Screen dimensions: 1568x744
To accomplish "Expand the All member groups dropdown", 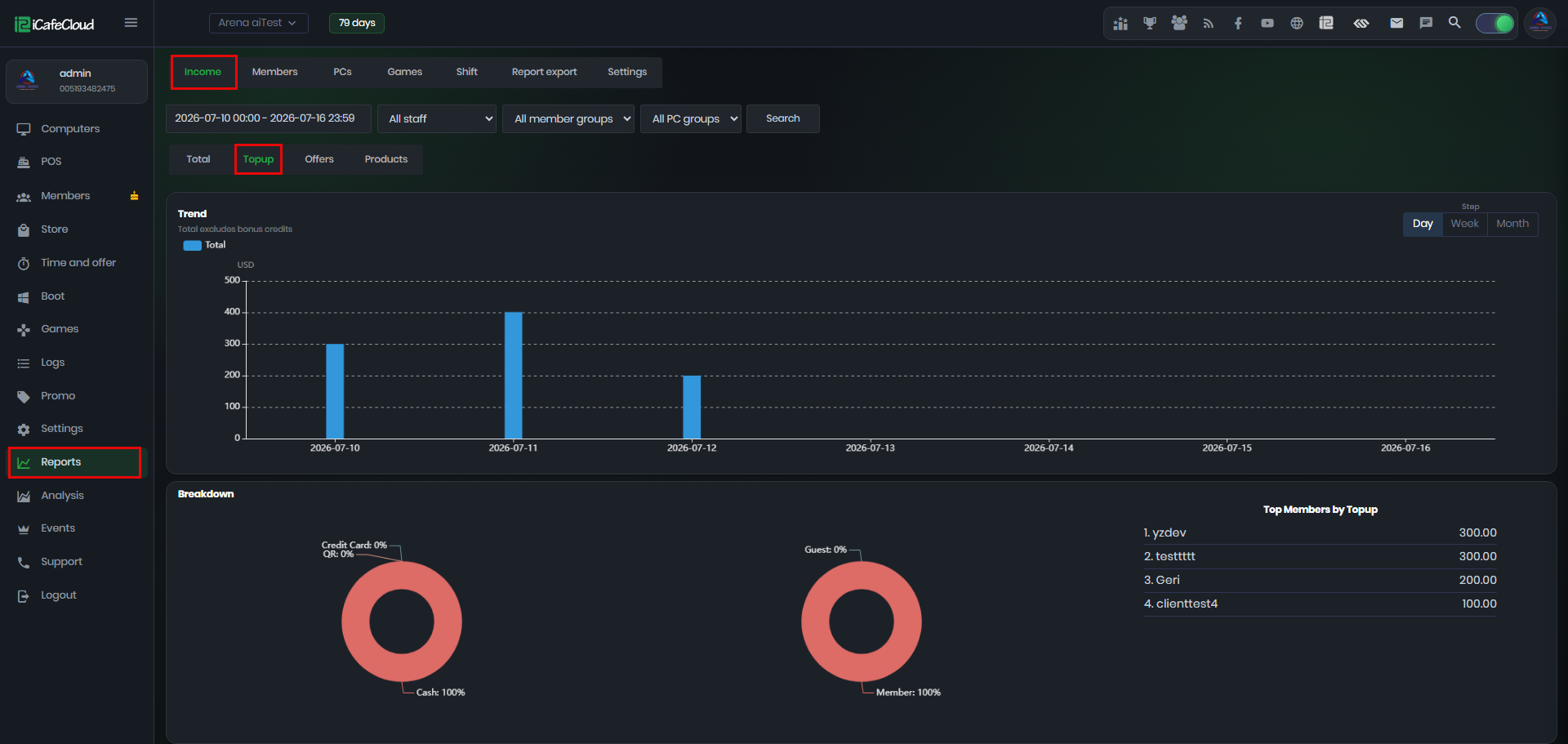I will [568, 118].
